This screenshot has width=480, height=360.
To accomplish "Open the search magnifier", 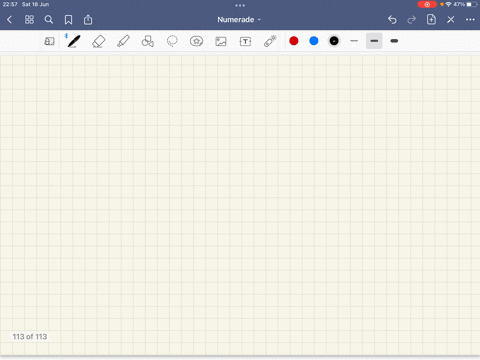I will (x=49, y=20).
